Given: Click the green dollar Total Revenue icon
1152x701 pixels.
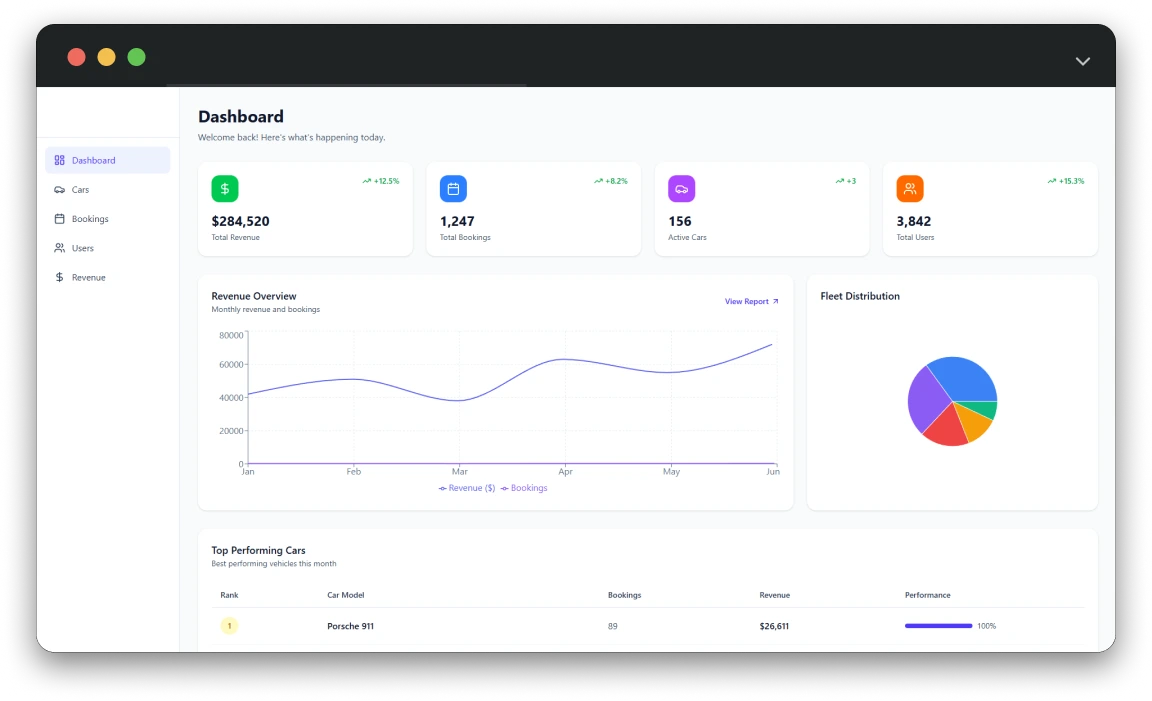Looking at the screenshot, I should [x=225, y=189].
